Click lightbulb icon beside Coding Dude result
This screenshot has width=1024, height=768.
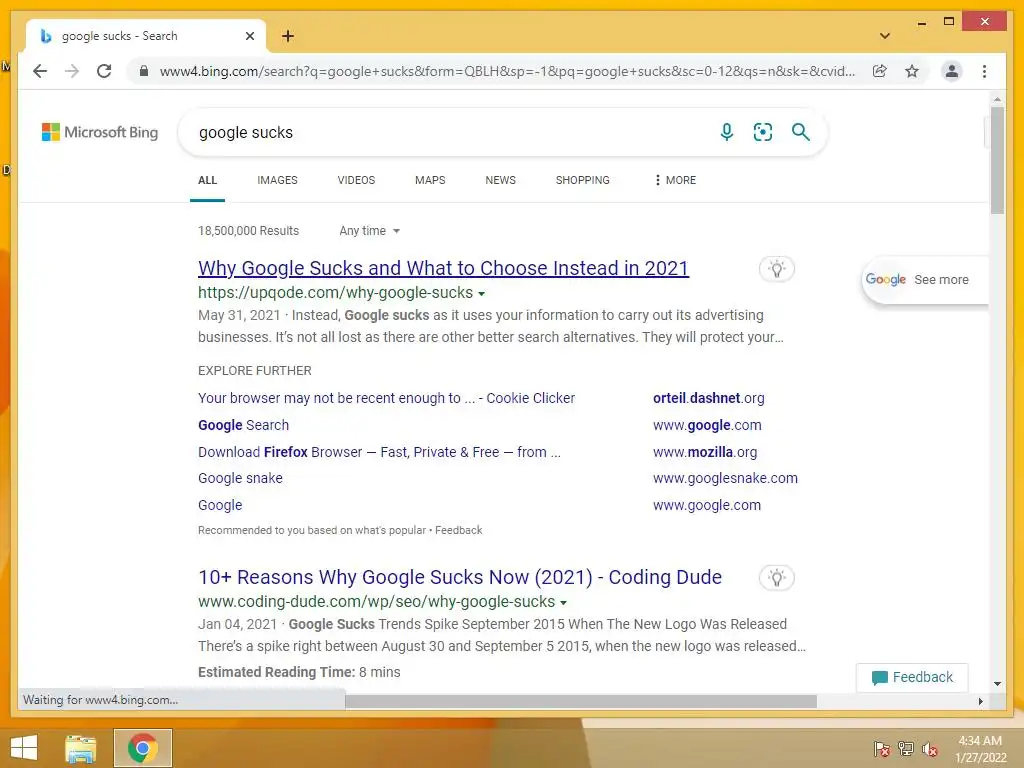tap(776, 578)
